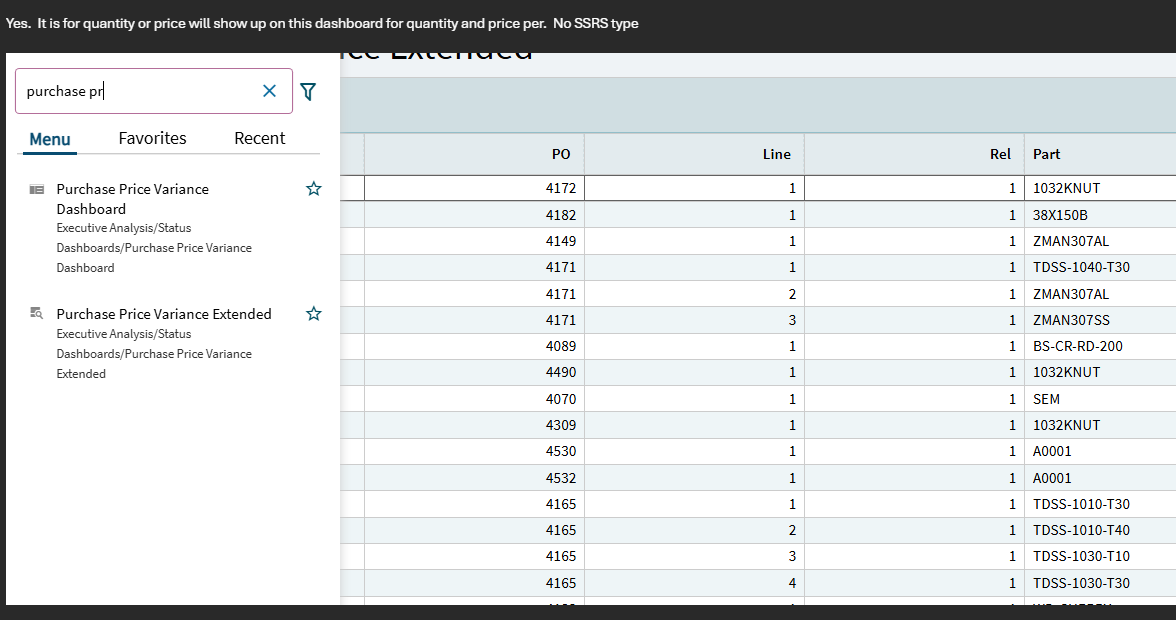Click the dashboard icon beside Purchase Price Variance Dashboard

pyautogui.click(x=37, y=189)
